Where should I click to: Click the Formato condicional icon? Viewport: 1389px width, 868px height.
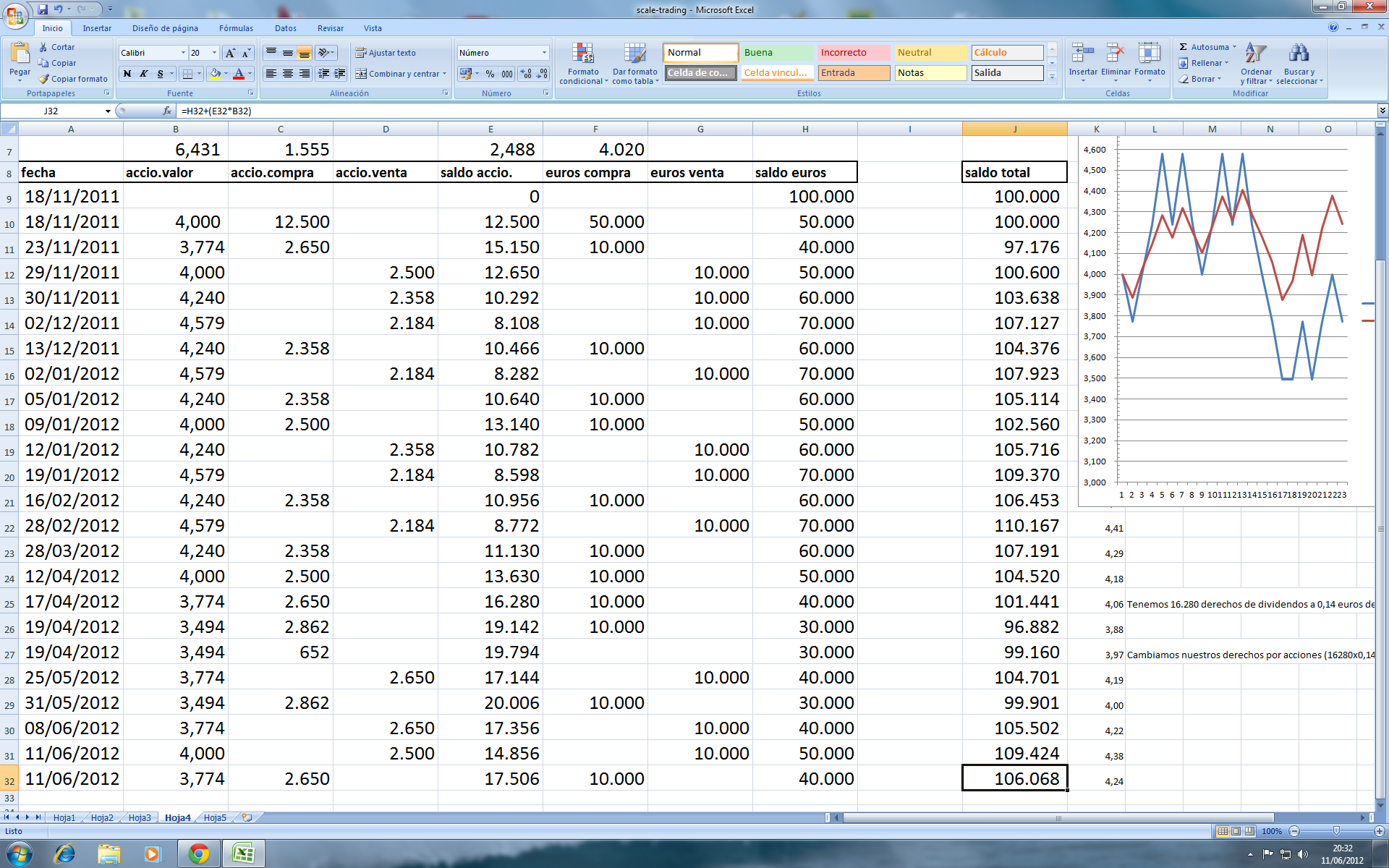(x=583, y=54)
